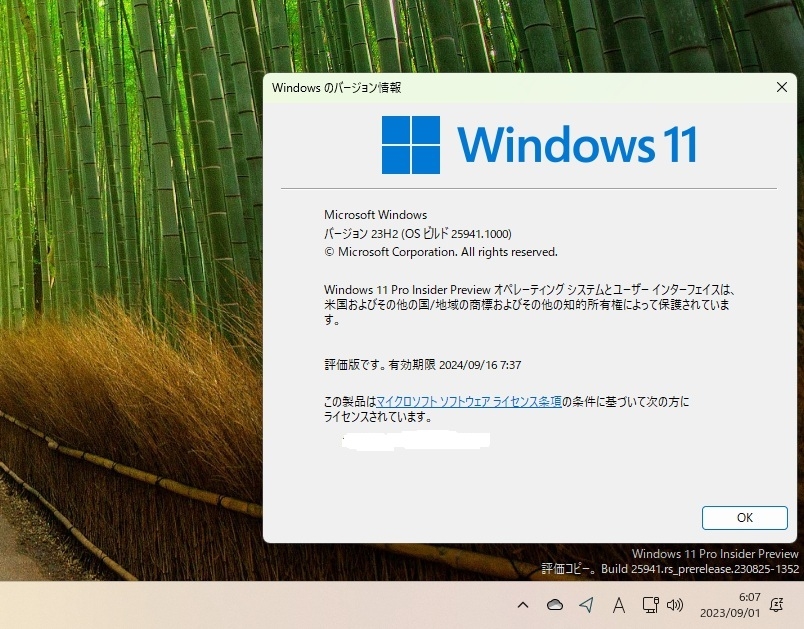The width and height of the screenshot is (804, 629).
Task: Open the OneDrive cloud tray icon
Action: (554, 605)
